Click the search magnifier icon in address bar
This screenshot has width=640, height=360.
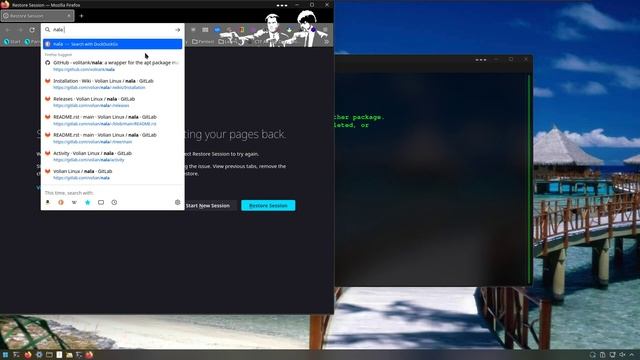tap(47, 29)
